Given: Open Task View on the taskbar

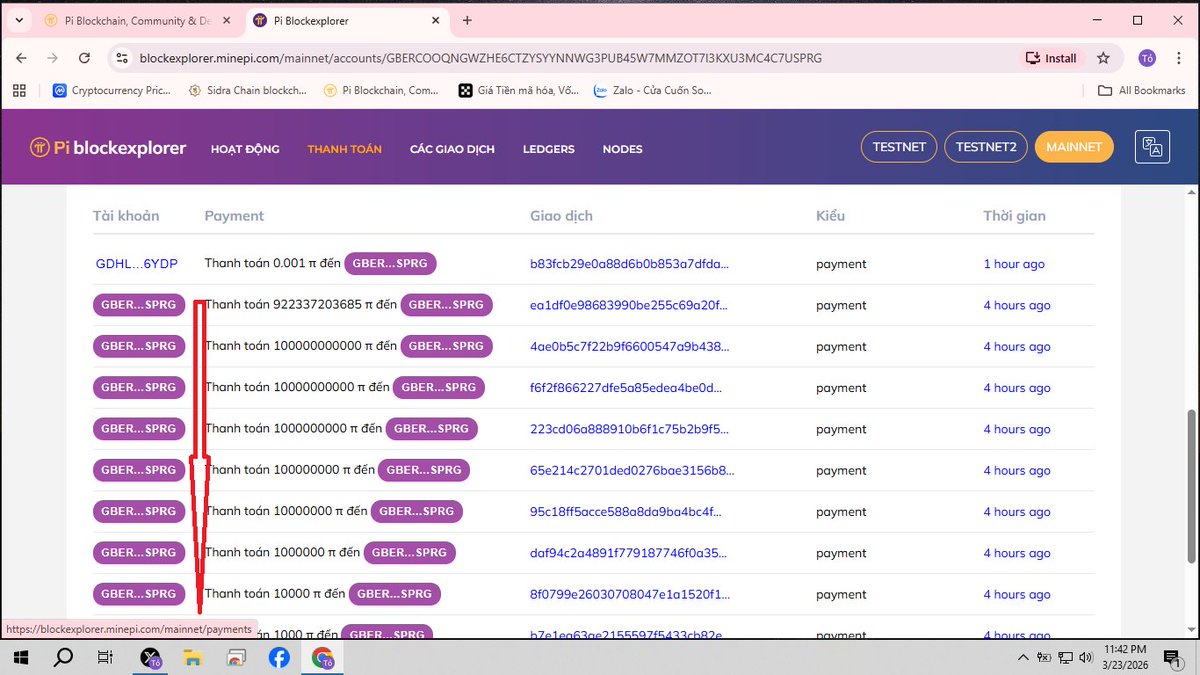Looking at the screenshot, I should coord(105,657).
